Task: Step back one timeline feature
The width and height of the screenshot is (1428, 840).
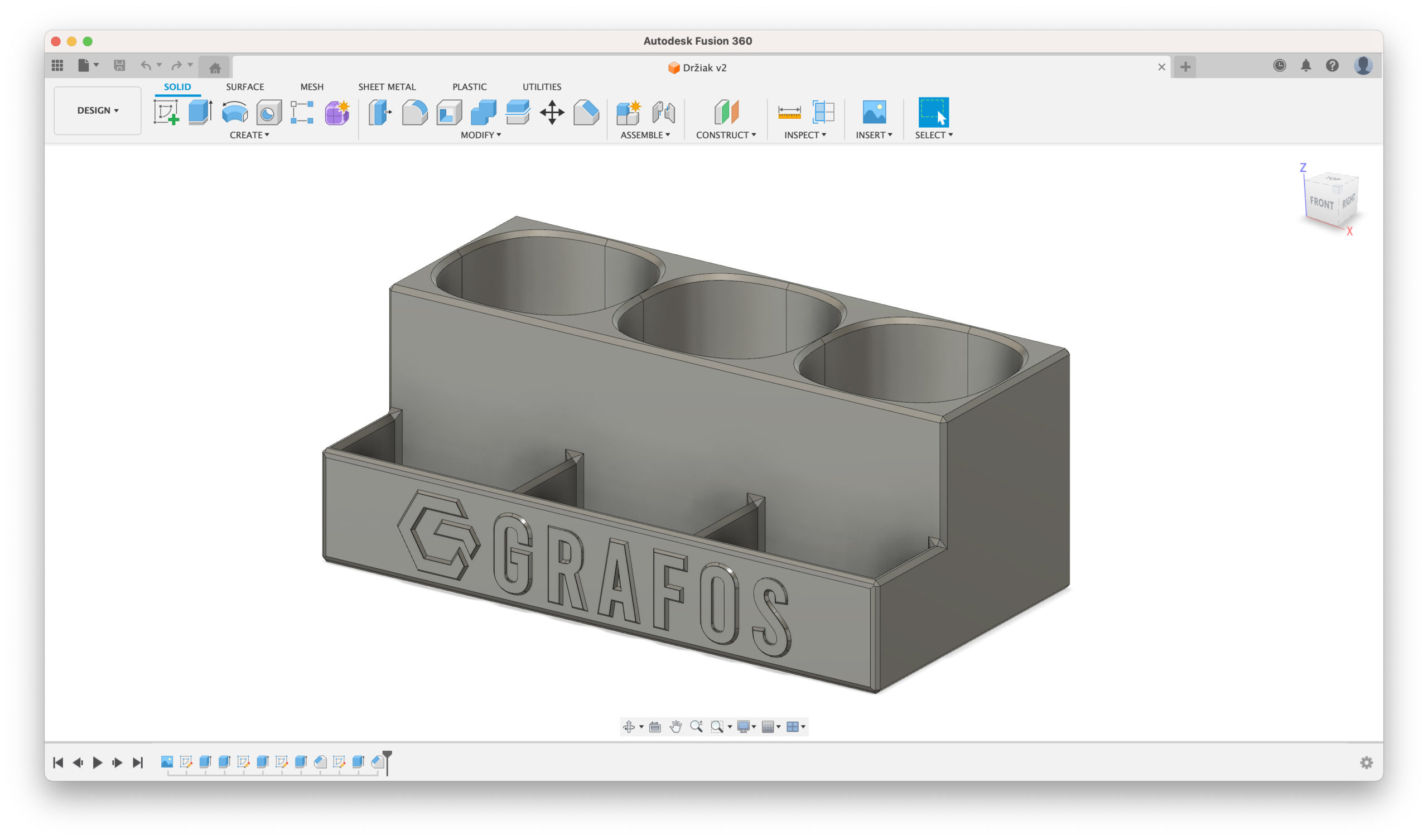Action: tap(78, 763)
